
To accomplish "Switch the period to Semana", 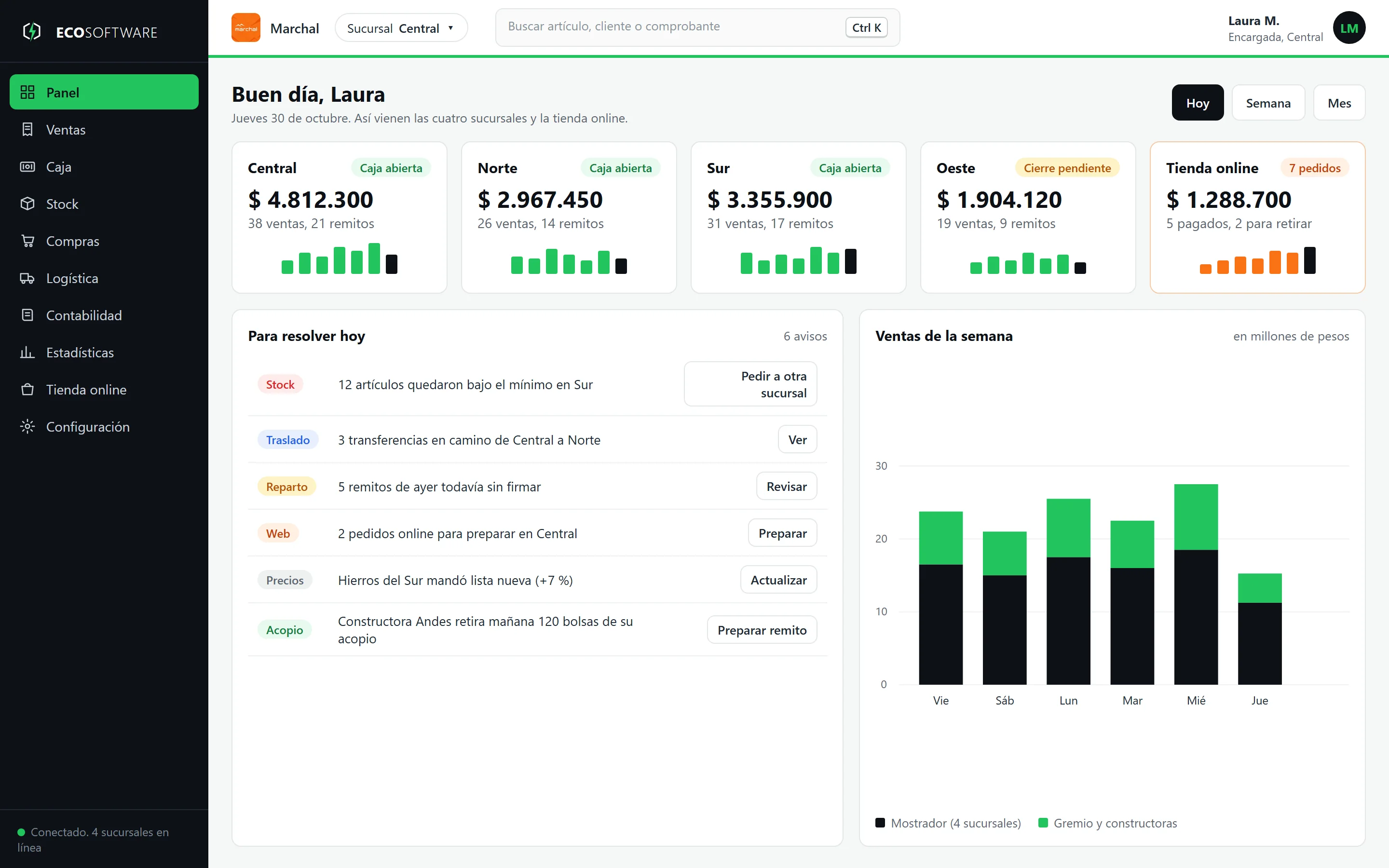I will click(x=1268, y=103).
